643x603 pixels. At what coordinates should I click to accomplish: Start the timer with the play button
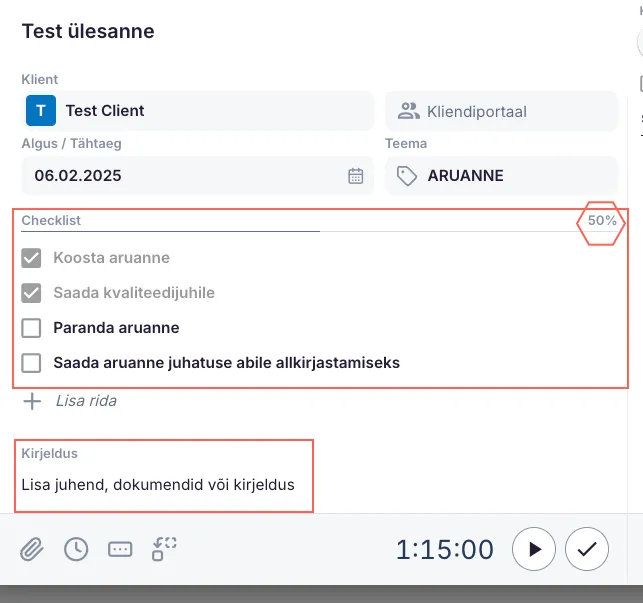tap(534, 549)
